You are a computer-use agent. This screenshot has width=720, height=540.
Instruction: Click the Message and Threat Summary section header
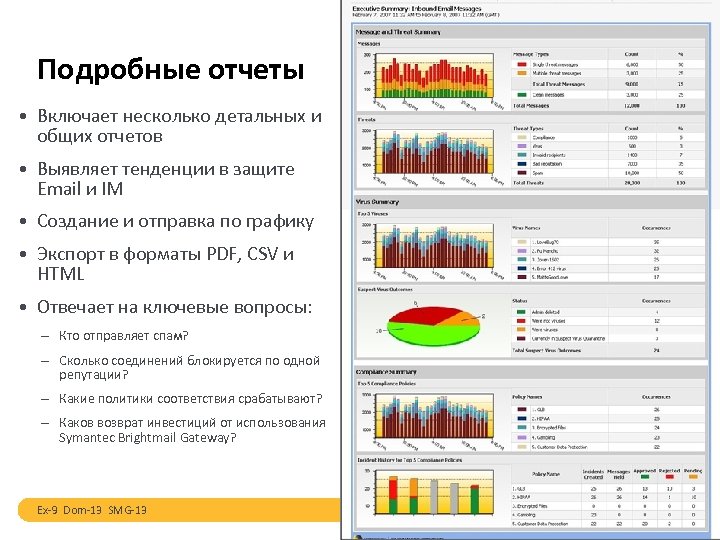pyautogui.click(x=398, y=32)
